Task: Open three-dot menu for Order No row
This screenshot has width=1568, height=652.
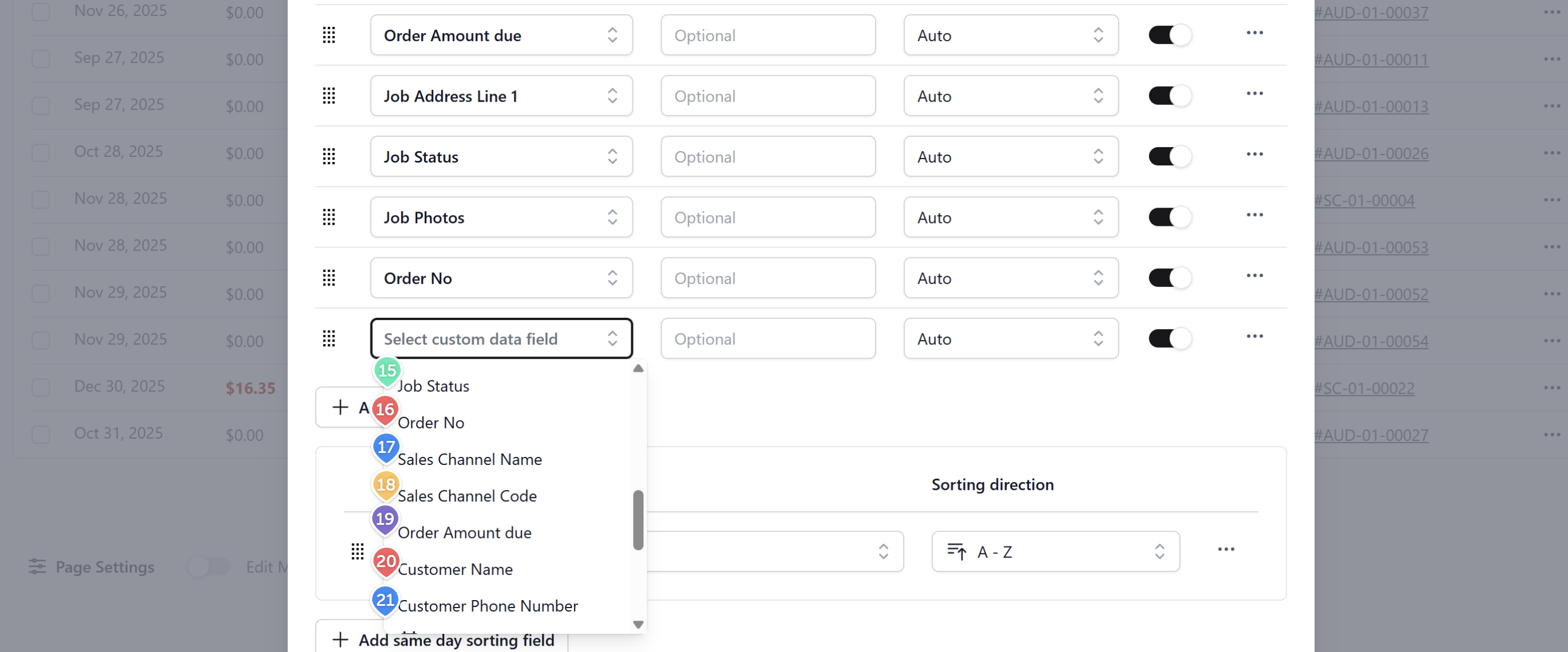Action: click(x=1254, y=276)
